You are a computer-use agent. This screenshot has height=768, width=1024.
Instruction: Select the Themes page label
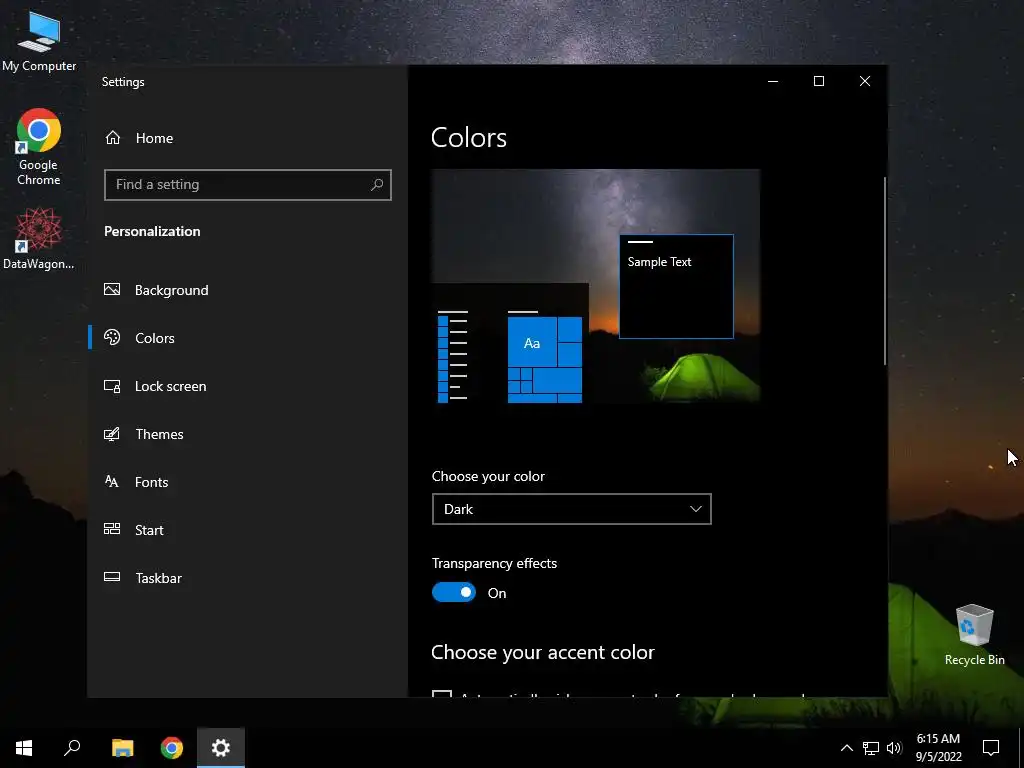(x=159, y=434)
